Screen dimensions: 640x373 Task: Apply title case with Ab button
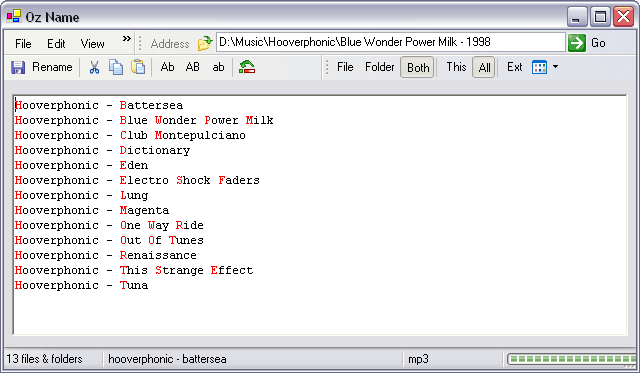[x=167, y=67]
